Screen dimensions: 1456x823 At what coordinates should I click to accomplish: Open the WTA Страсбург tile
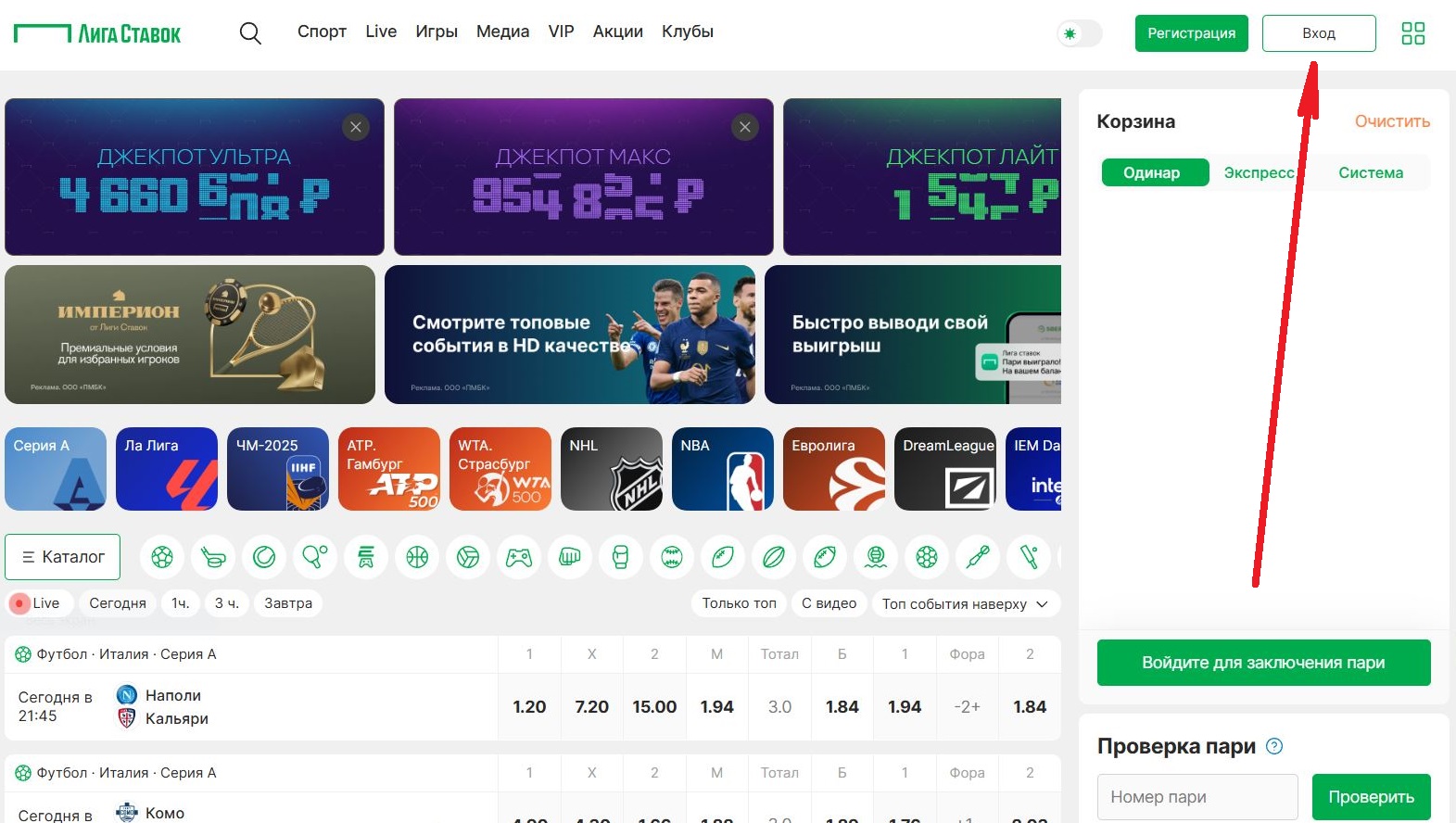click(x=500, y=469)
